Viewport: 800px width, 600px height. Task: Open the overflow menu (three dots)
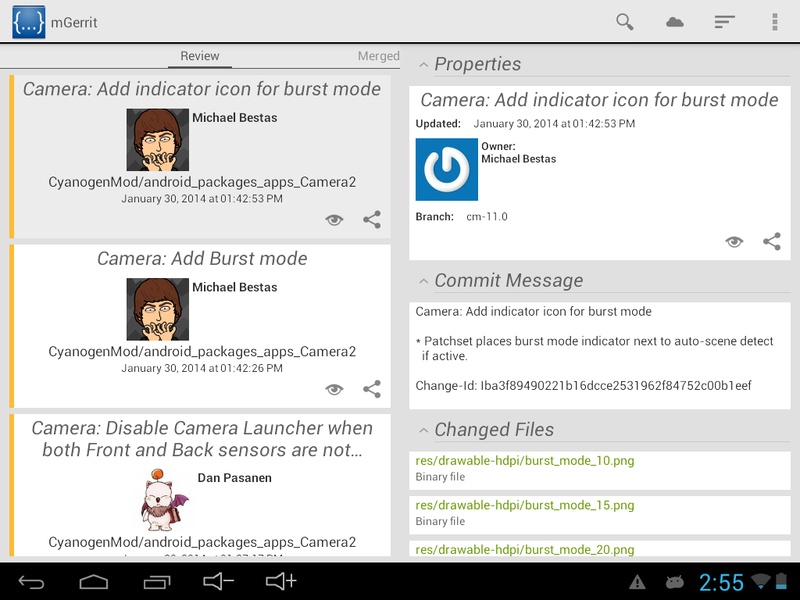tap(774, 22)
